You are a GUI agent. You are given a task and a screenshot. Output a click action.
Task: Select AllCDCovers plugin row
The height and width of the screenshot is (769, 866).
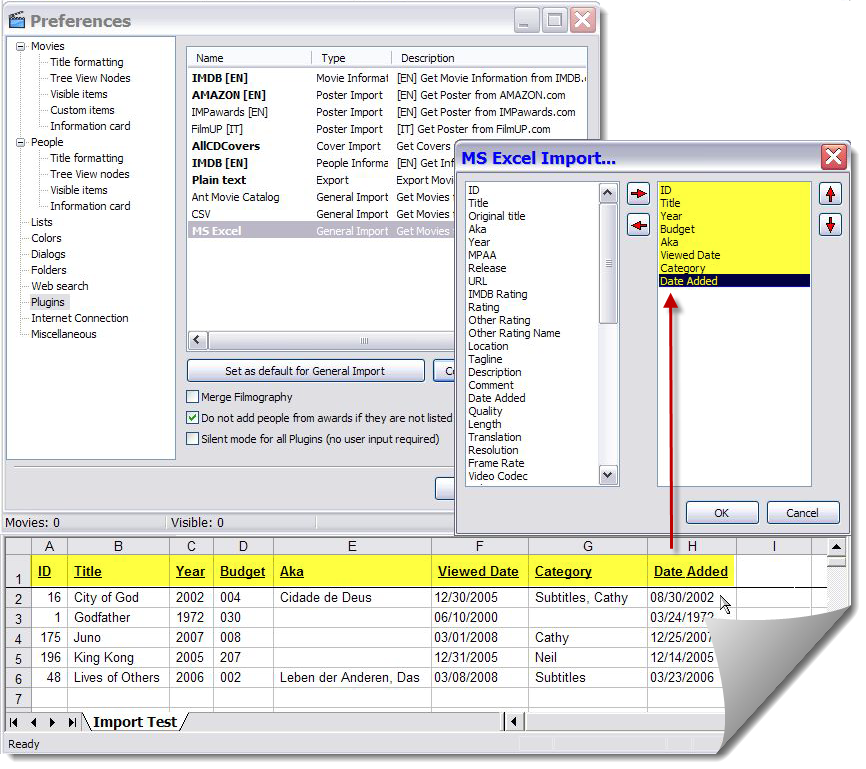[320, 146]
